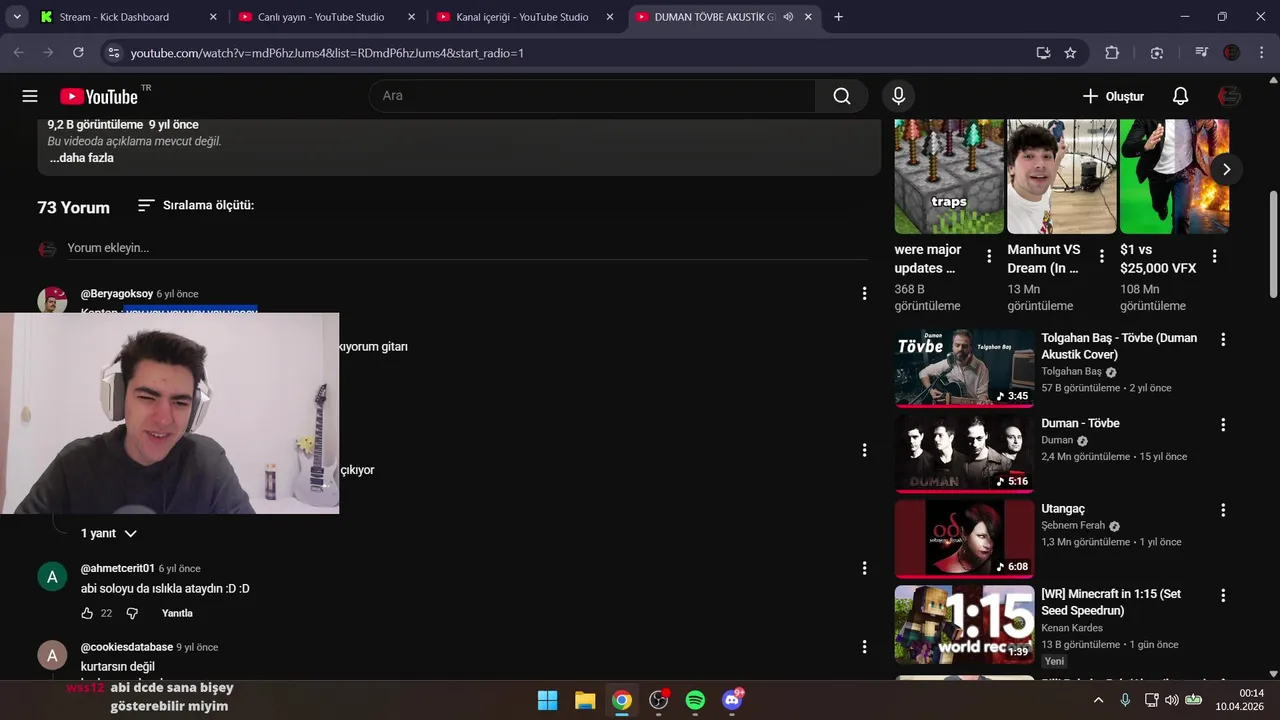Expand description with ...daha fazla

tap(81, 158)
